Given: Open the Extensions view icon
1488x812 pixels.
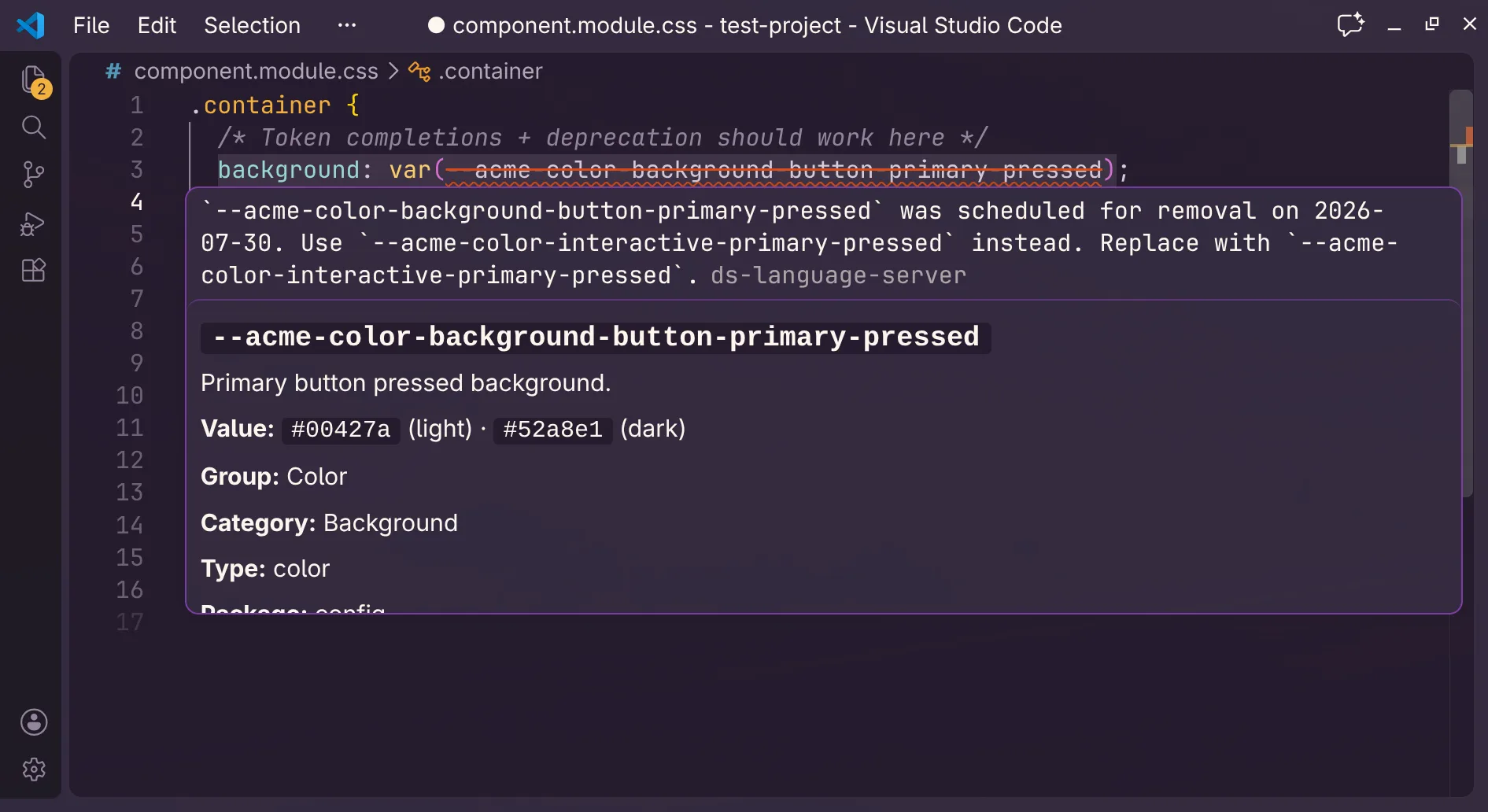Looking at the screenshot, I should [34, 271].
